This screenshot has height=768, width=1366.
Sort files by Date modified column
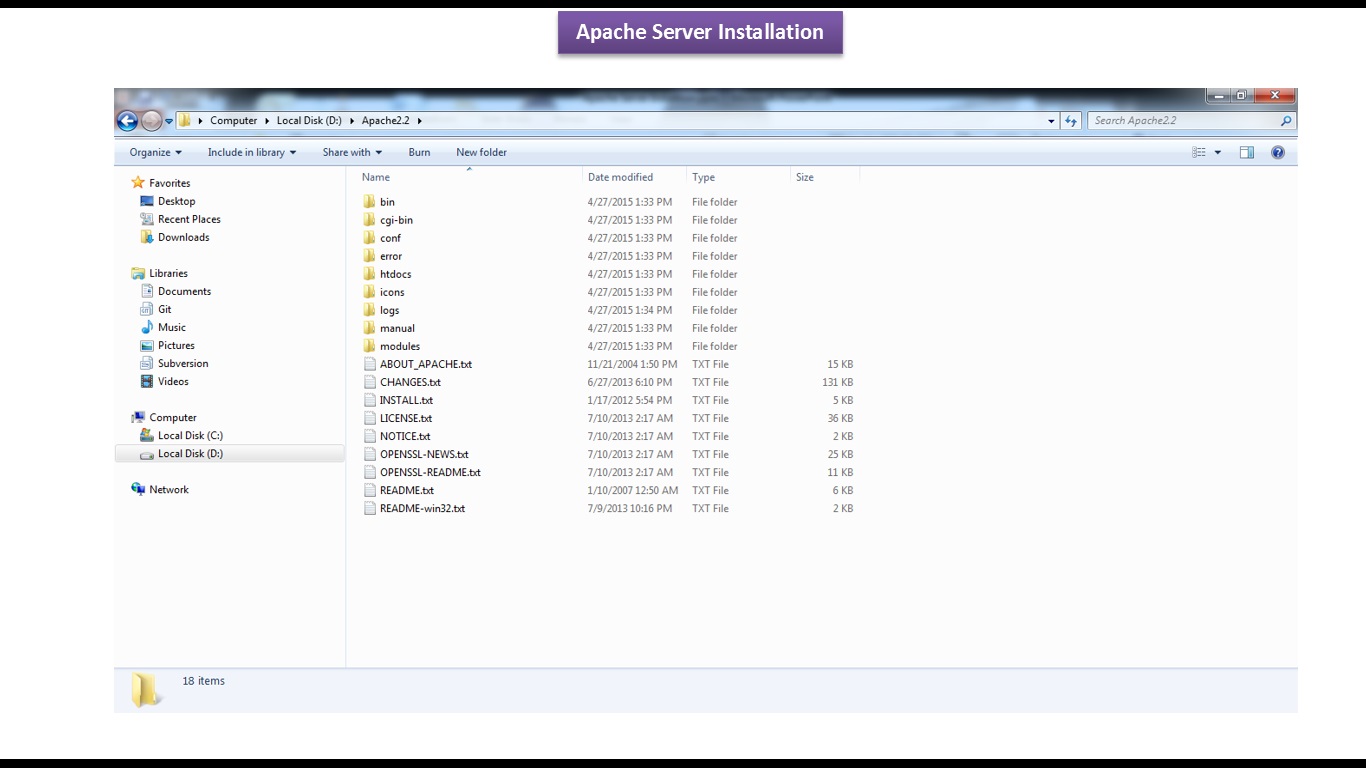tap(620, 177)
